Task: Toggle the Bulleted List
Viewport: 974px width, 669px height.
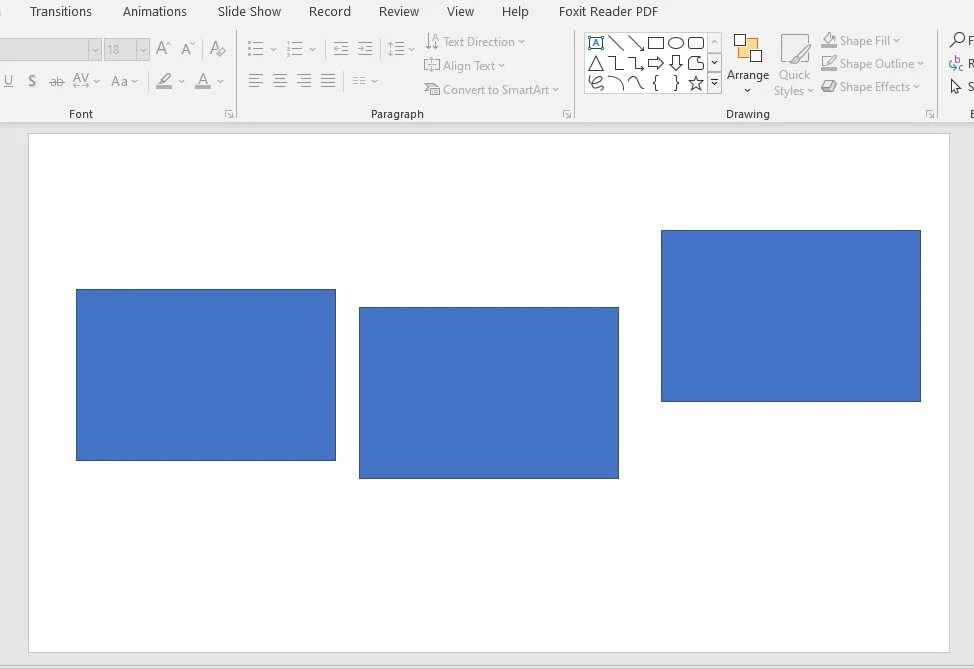Action: 257,47
